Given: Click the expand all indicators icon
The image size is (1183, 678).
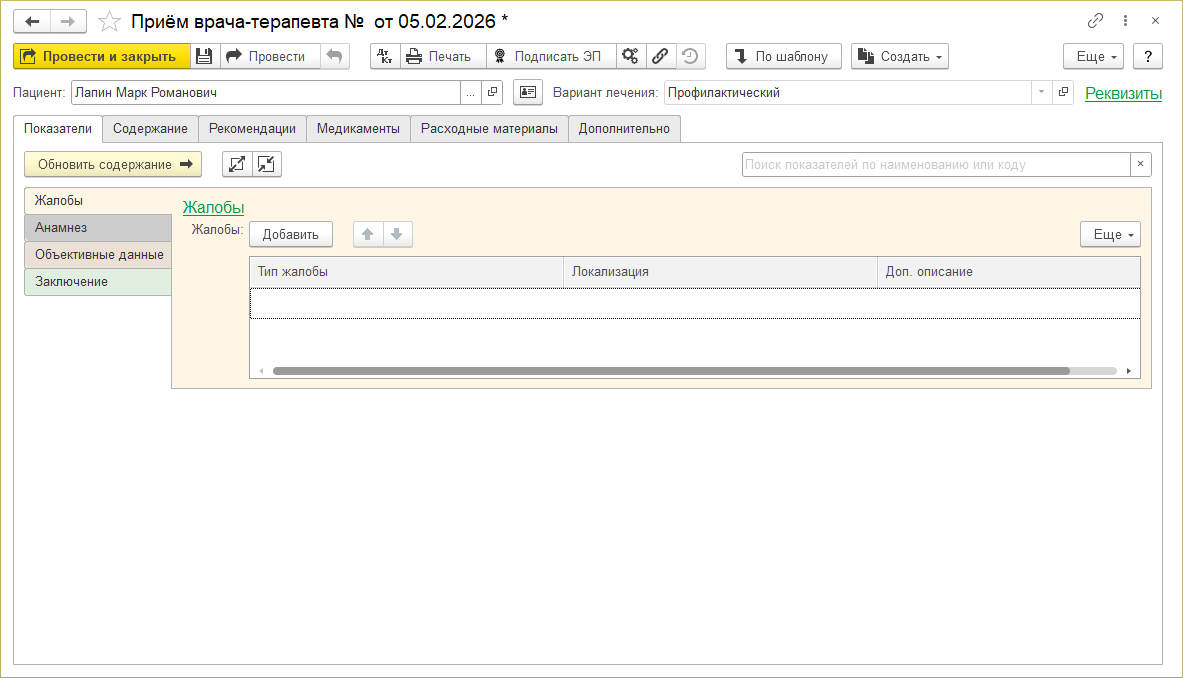Looking at the screenshot, I should (x=237, y=164).
